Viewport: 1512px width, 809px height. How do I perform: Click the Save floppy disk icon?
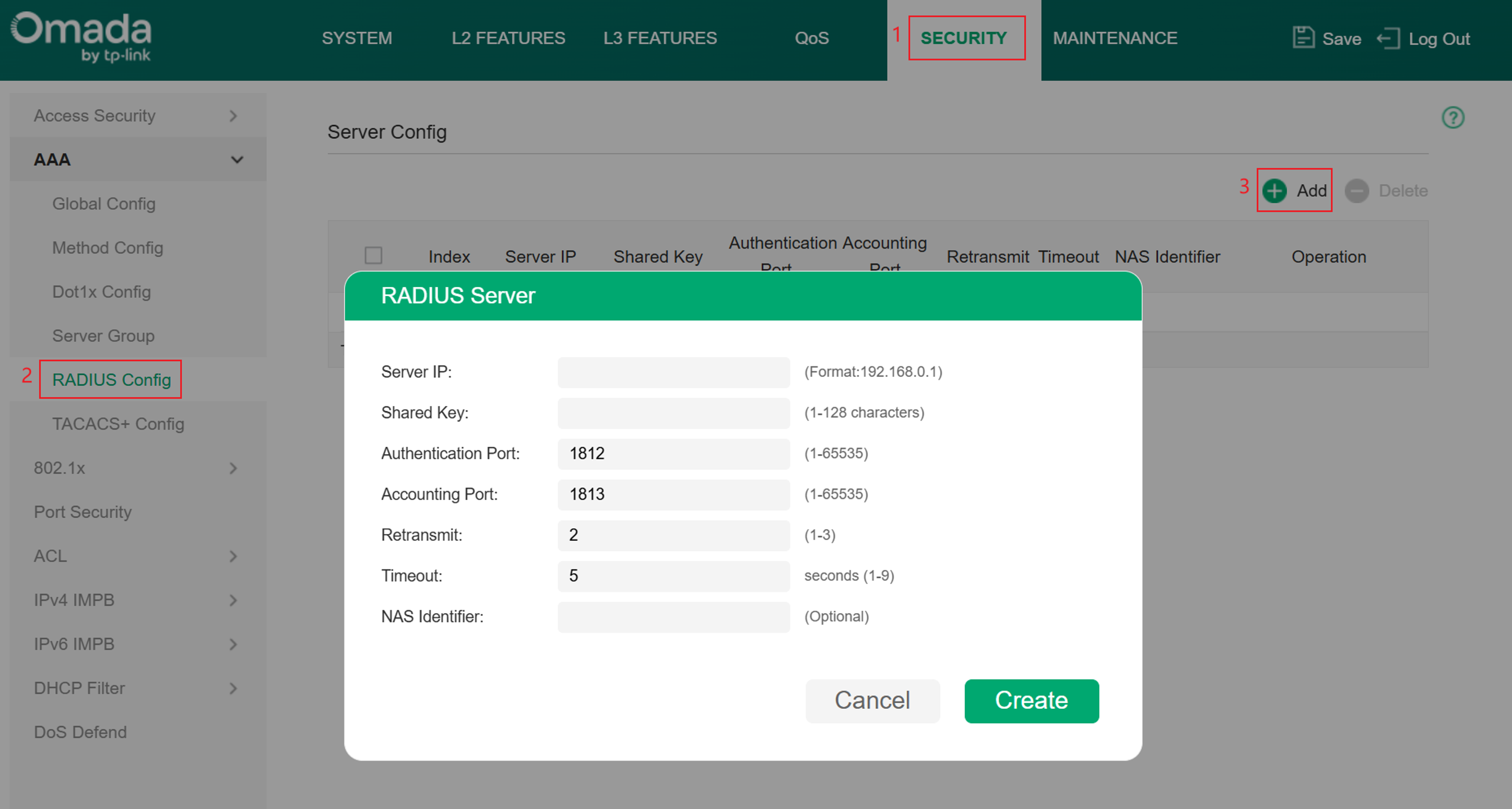click(1303, 38)
